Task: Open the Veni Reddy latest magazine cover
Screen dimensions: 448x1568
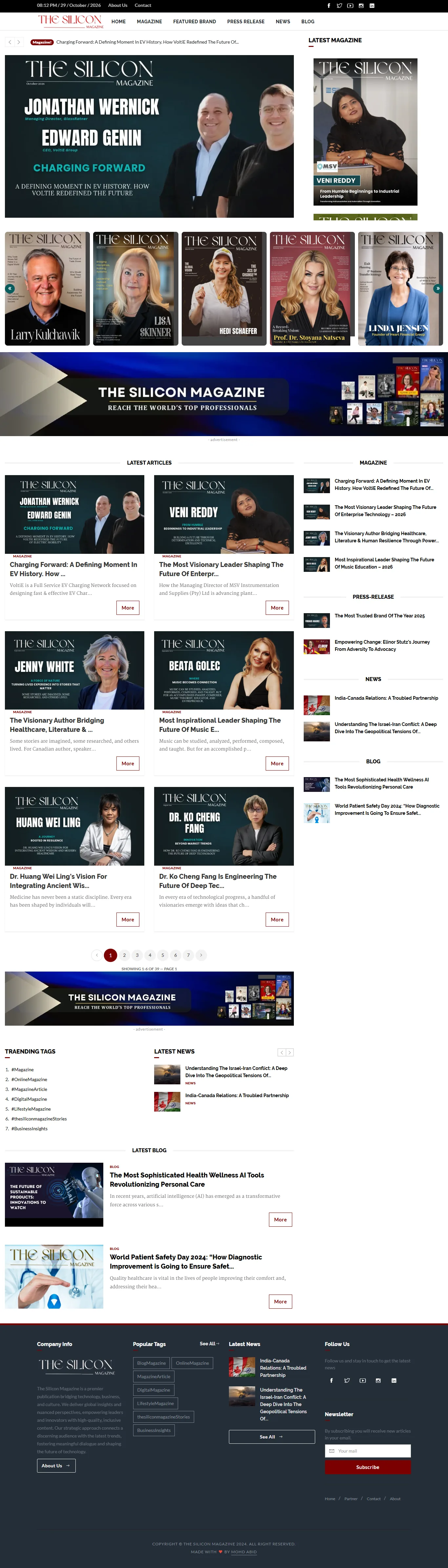Action: point(365,132)
